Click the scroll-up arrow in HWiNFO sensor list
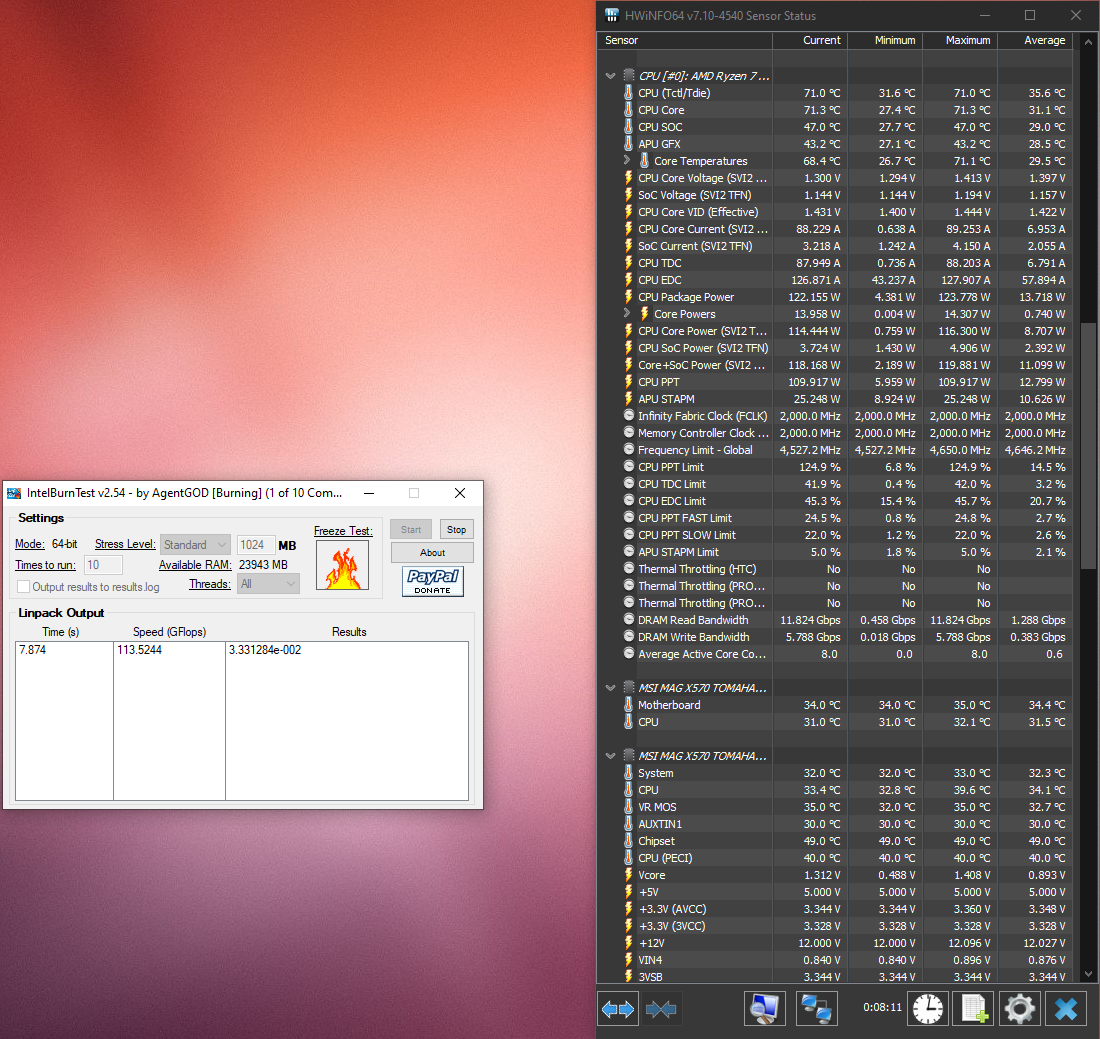The width and height of the screenshot is (1100, 1039). (x=1088, y=41)
